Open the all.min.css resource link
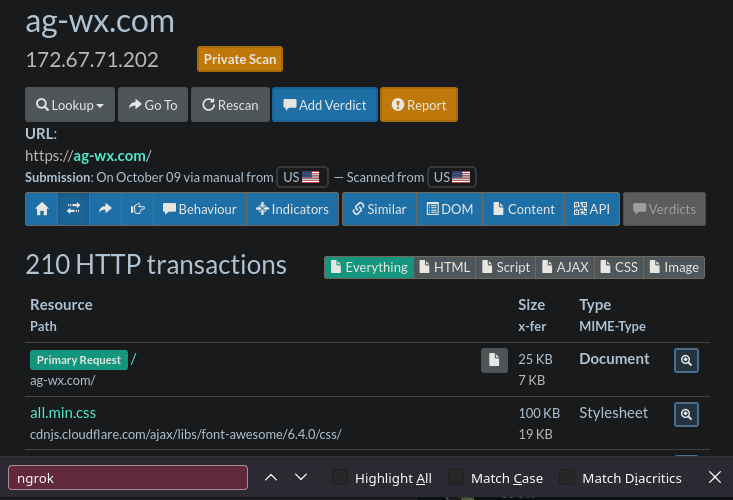This screenshot has height=500, width=733. click(63, 412)
